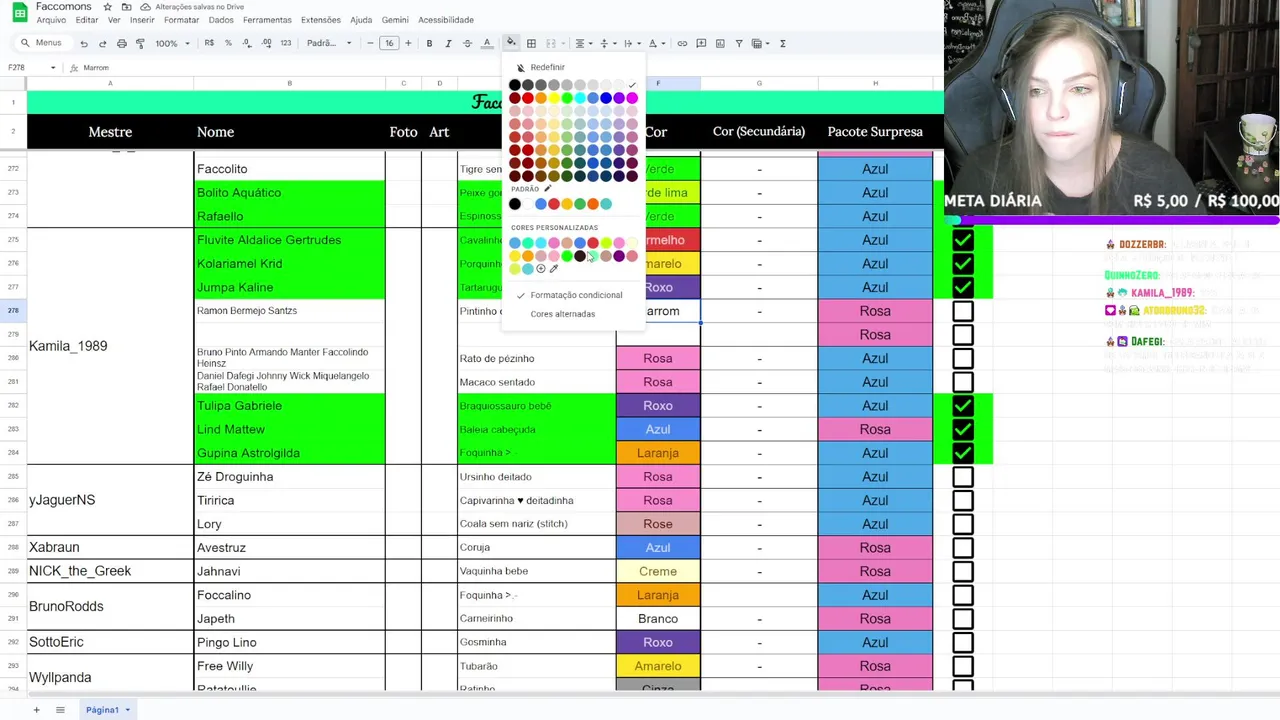Uncheck the checkbox in Fluvite Aldalice Gertrudes row

[x=963, y=240]
